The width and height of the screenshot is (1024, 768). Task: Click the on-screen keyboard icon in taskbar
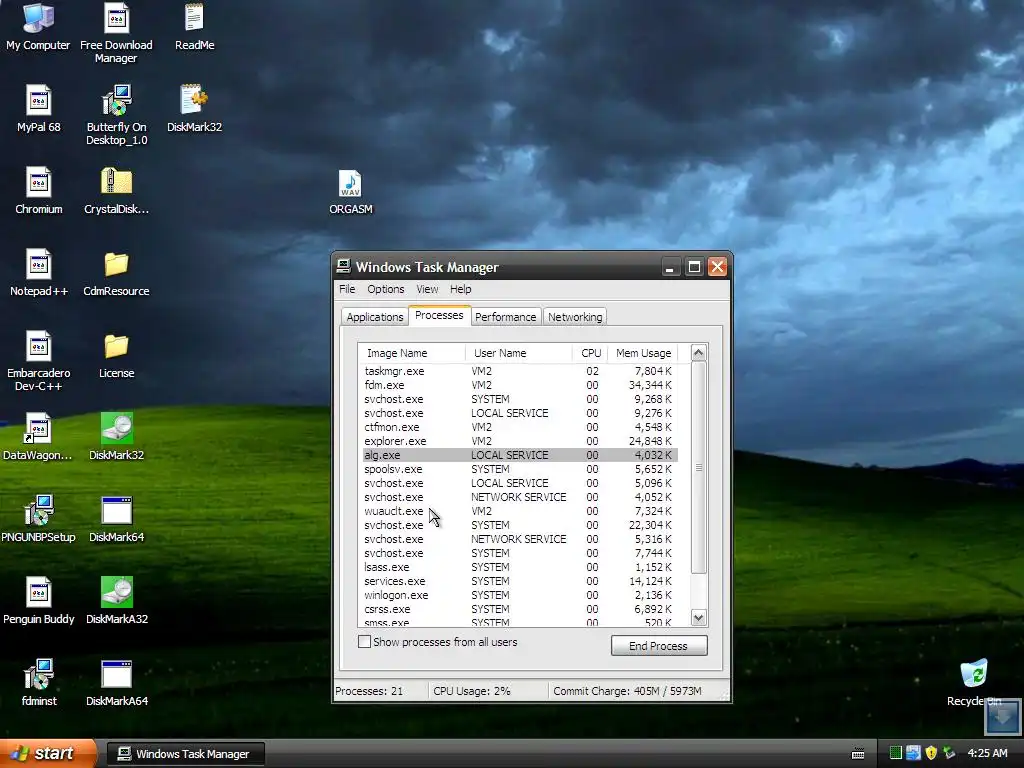coord(858,754)
